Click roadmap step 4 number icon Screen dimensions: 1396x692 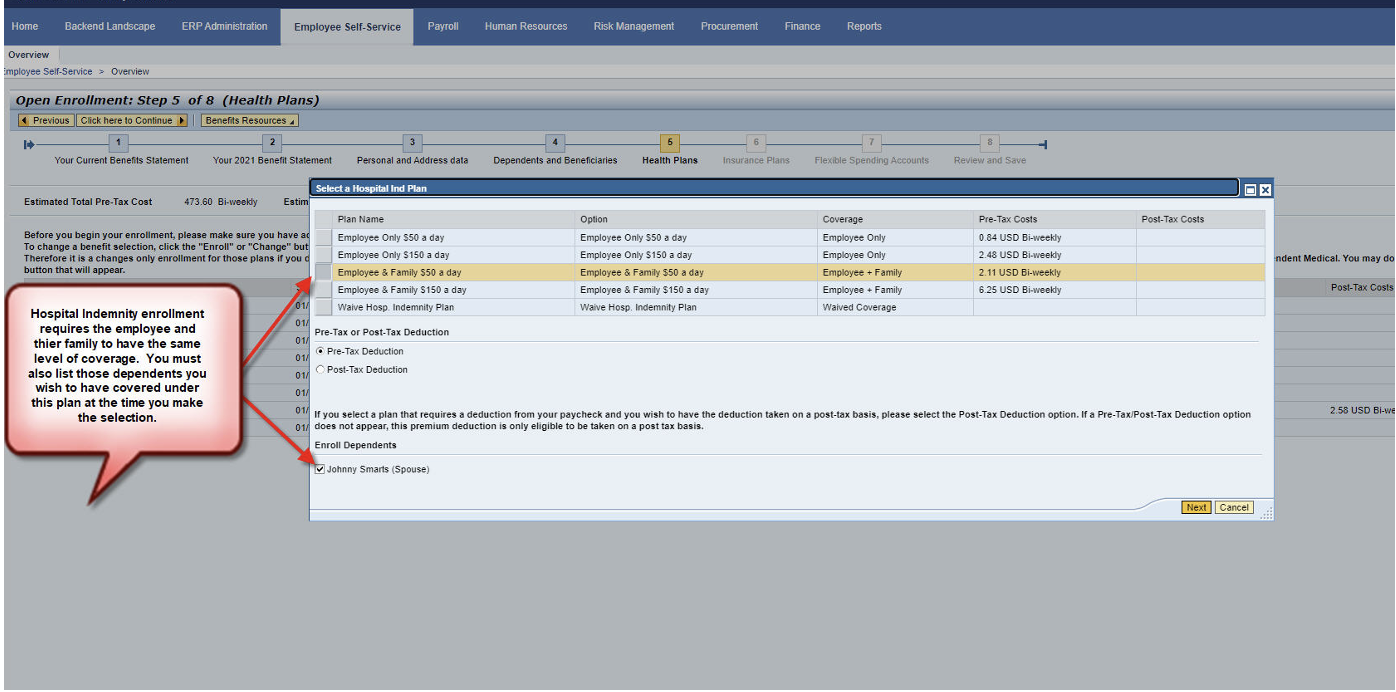(555, 144)
